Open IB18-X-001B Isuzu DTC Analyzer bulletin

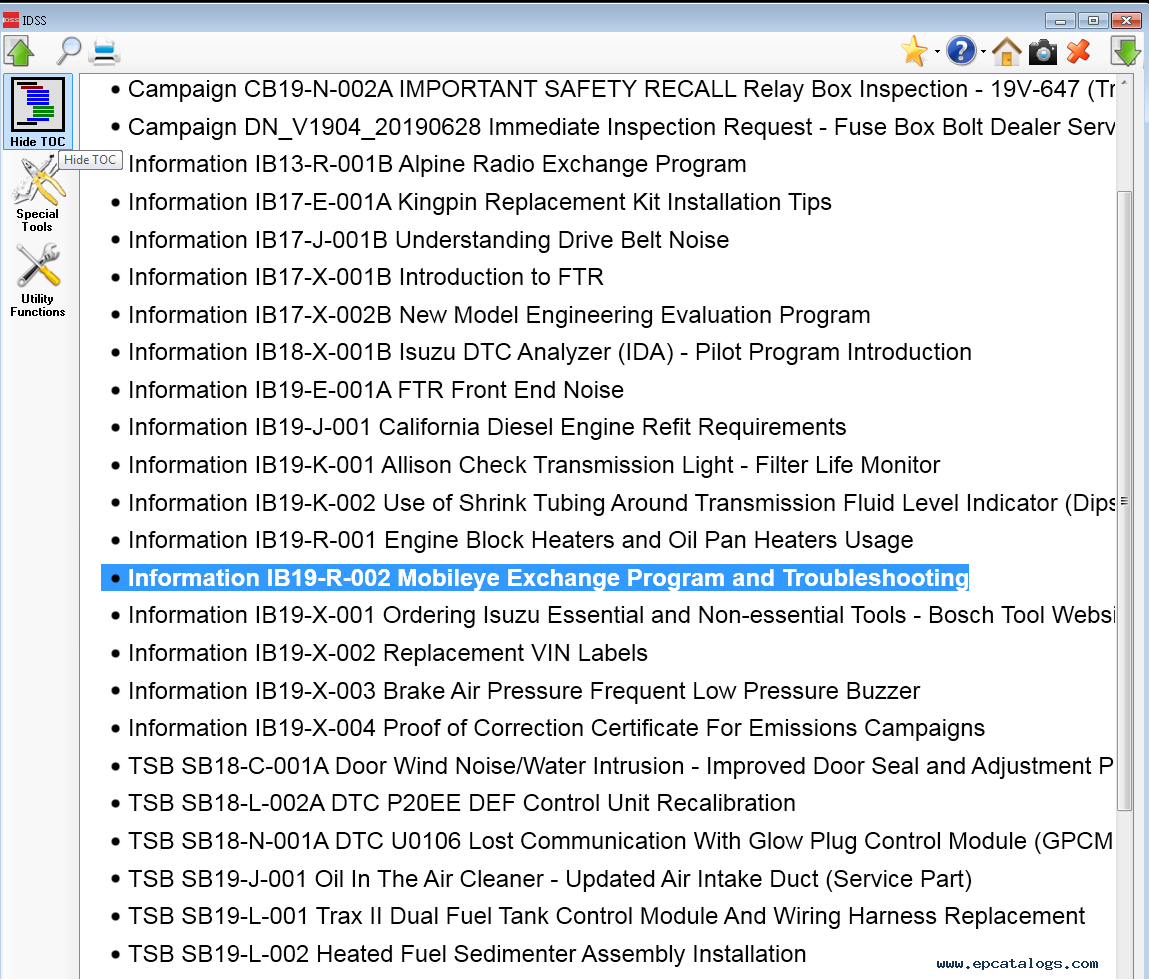[x=550, y=353]
